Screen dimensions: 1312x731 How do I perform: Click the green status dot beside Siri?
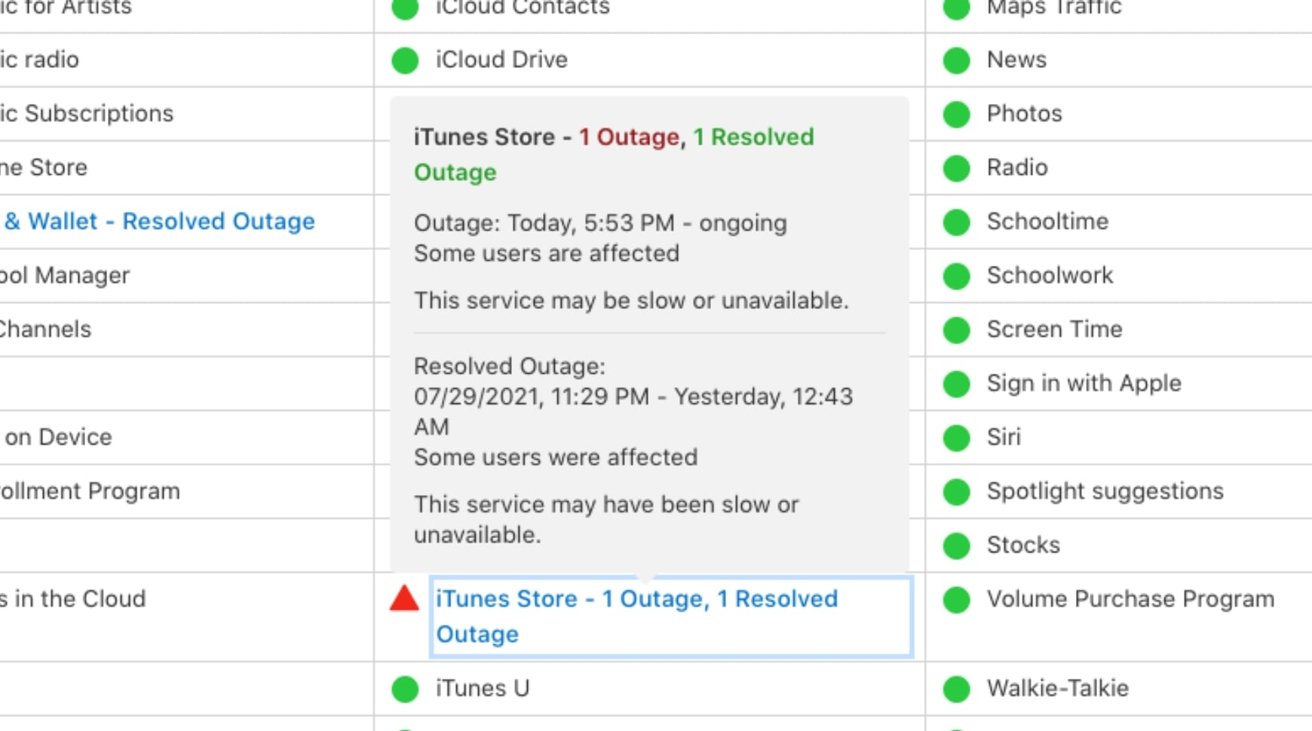(x=957, y=438)
